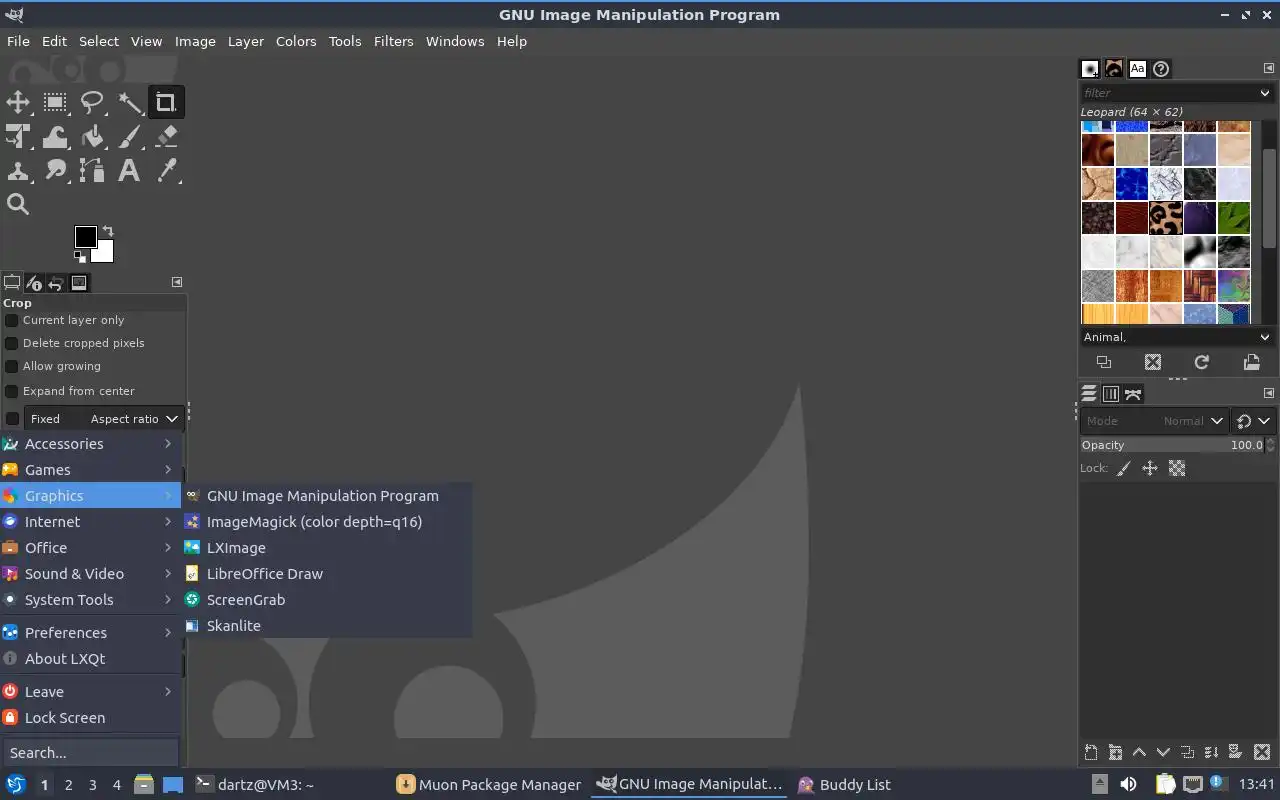The width and height of the screenshot is (1280, 800).
Task: Click the black foreground color swatch
Action: click(x=85, y=236)
